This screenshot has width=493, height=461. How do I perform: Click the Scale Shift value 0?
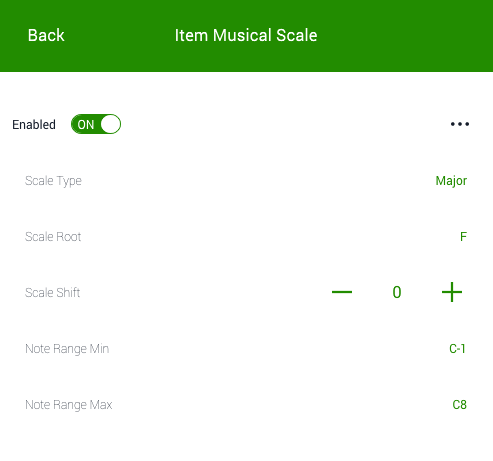click(x=397, y=292)
